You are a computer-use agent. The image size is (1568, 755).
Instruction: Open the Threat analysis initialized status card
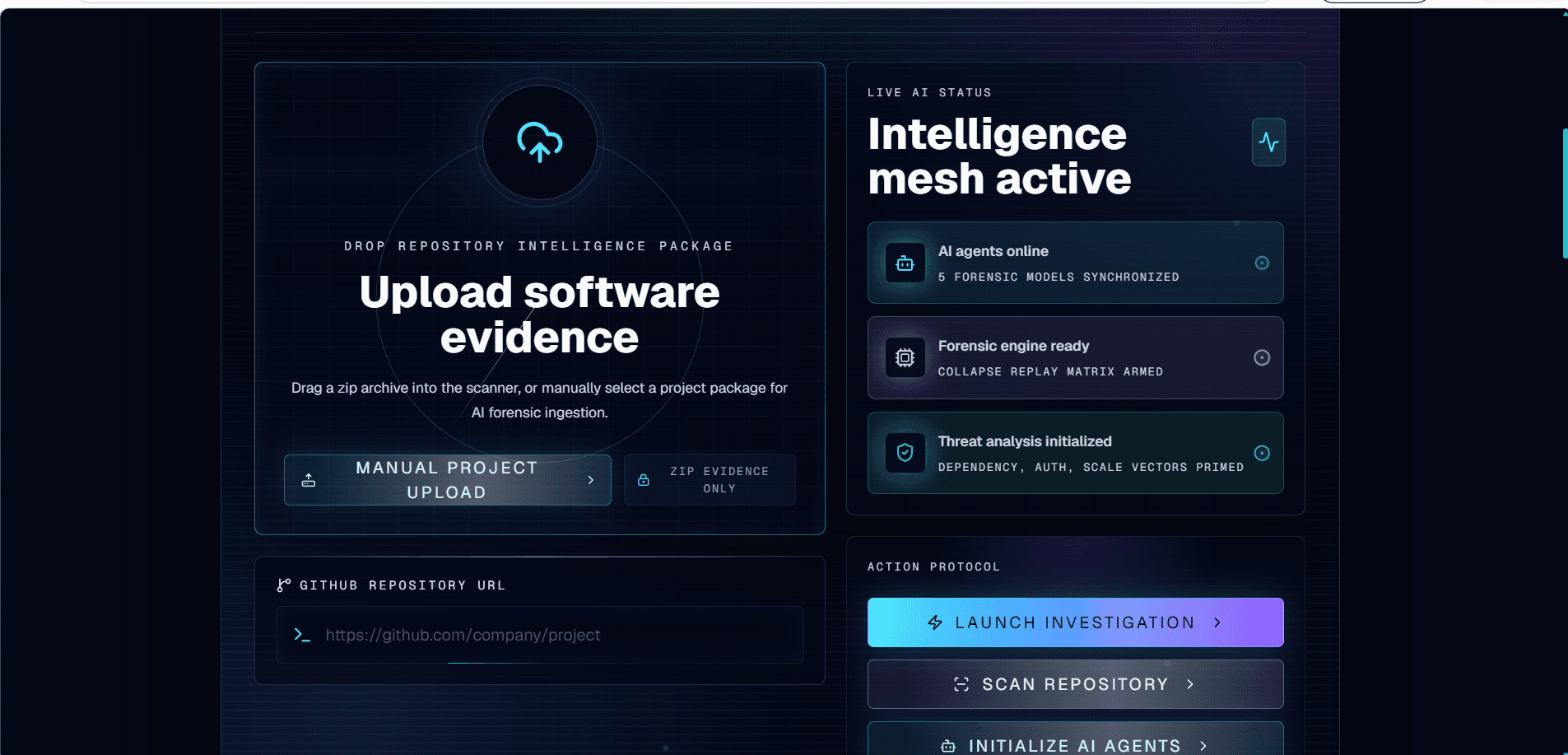pyautogui.click(x=1075, y=453)
